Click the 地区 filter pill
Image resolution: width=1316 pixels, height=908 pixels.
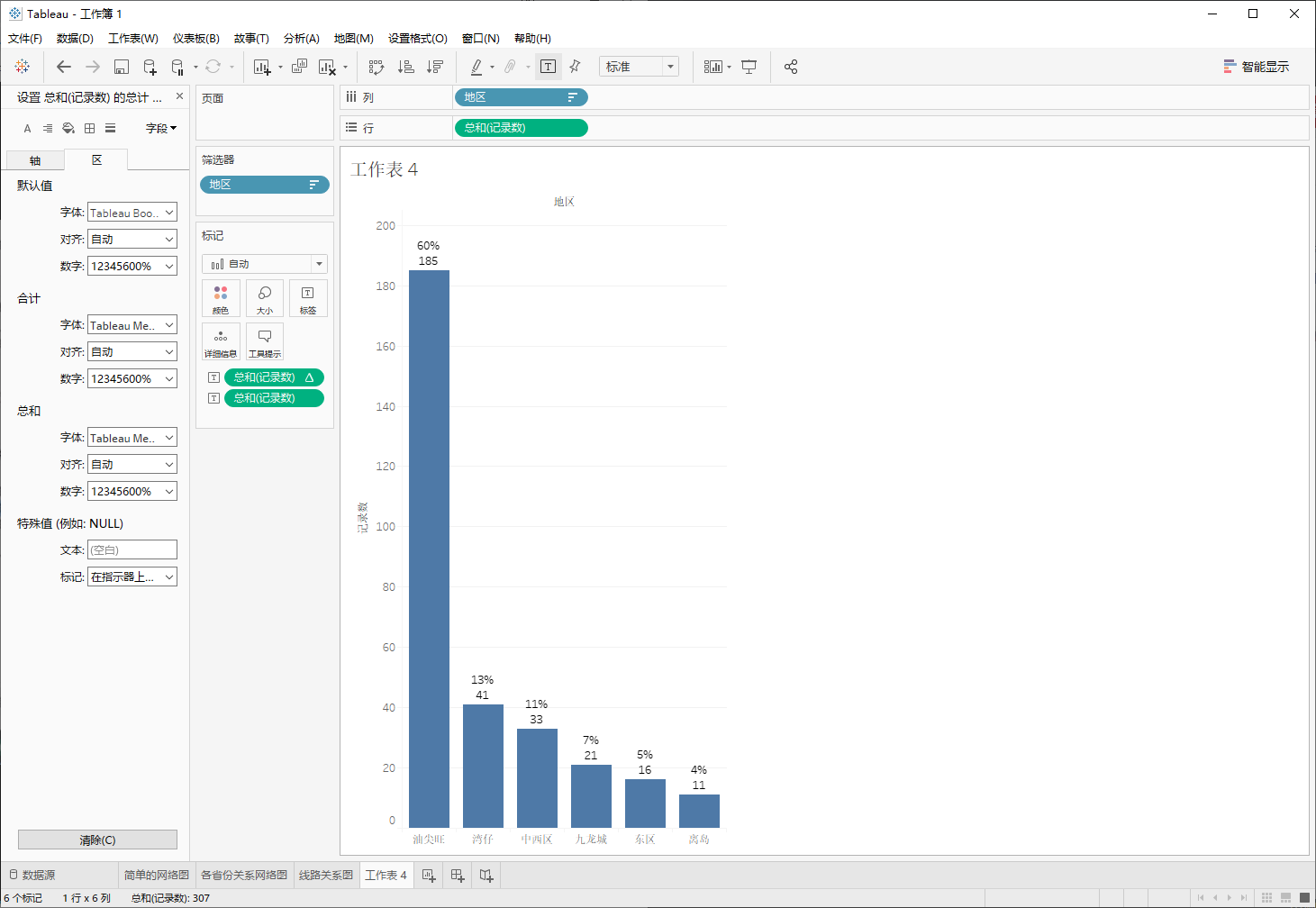tap(265, 185)
